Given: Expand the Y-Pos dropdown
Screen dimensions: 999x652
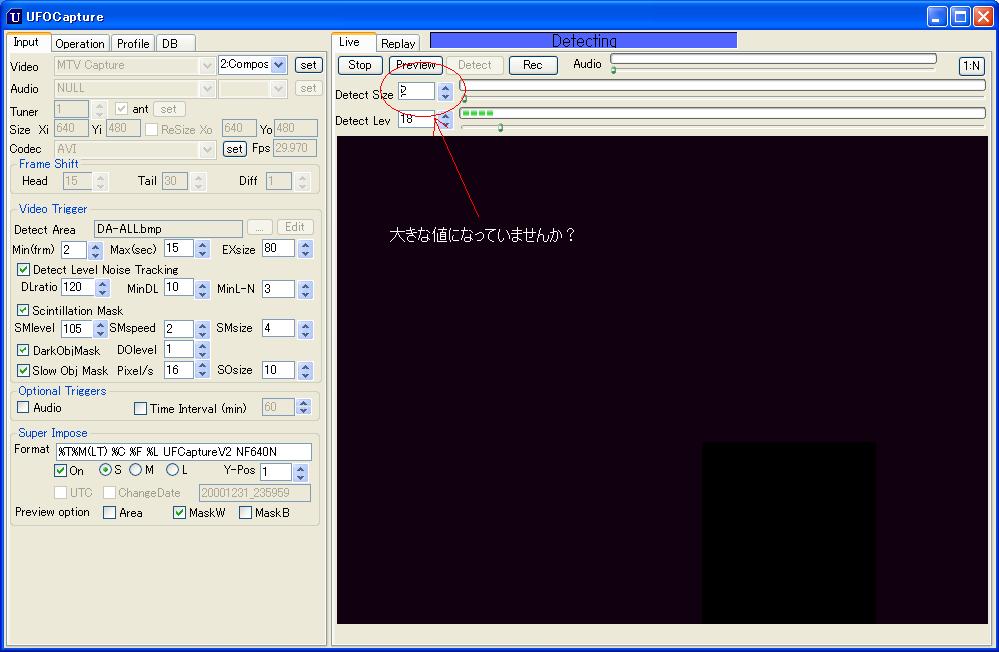Looking at the screenshot, I should click(301, 472).
